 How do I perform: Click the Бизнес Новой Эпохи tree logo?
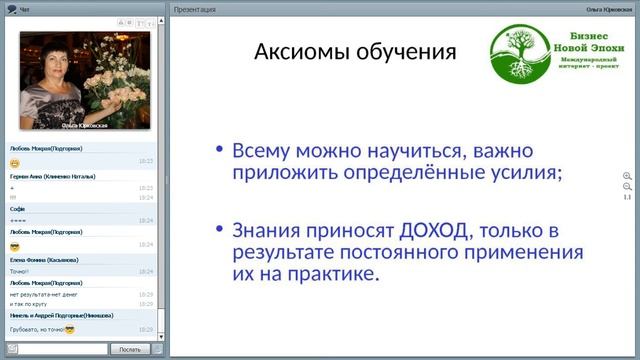(520, 54)
